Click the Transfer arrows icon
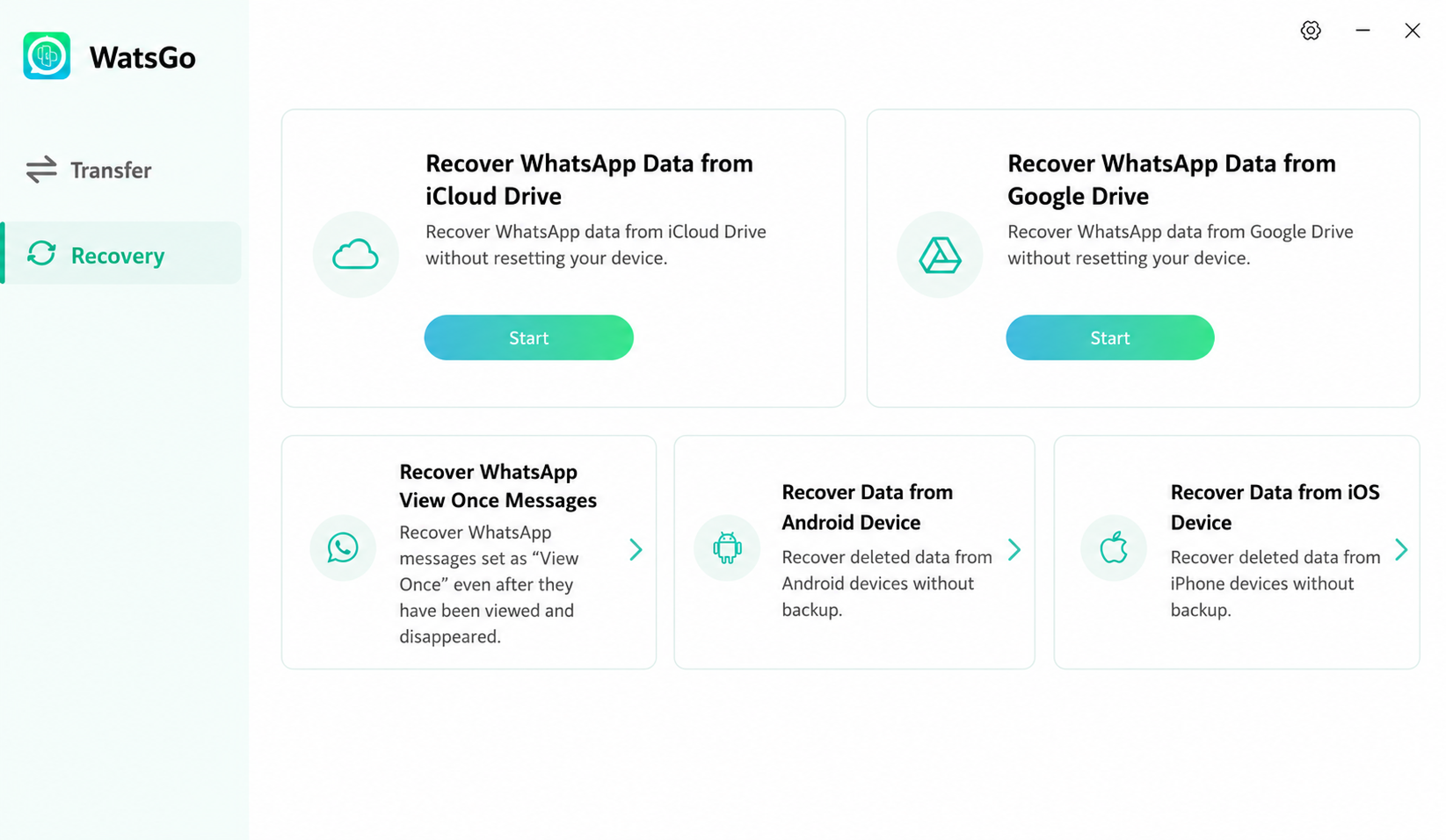 [41, 170]
